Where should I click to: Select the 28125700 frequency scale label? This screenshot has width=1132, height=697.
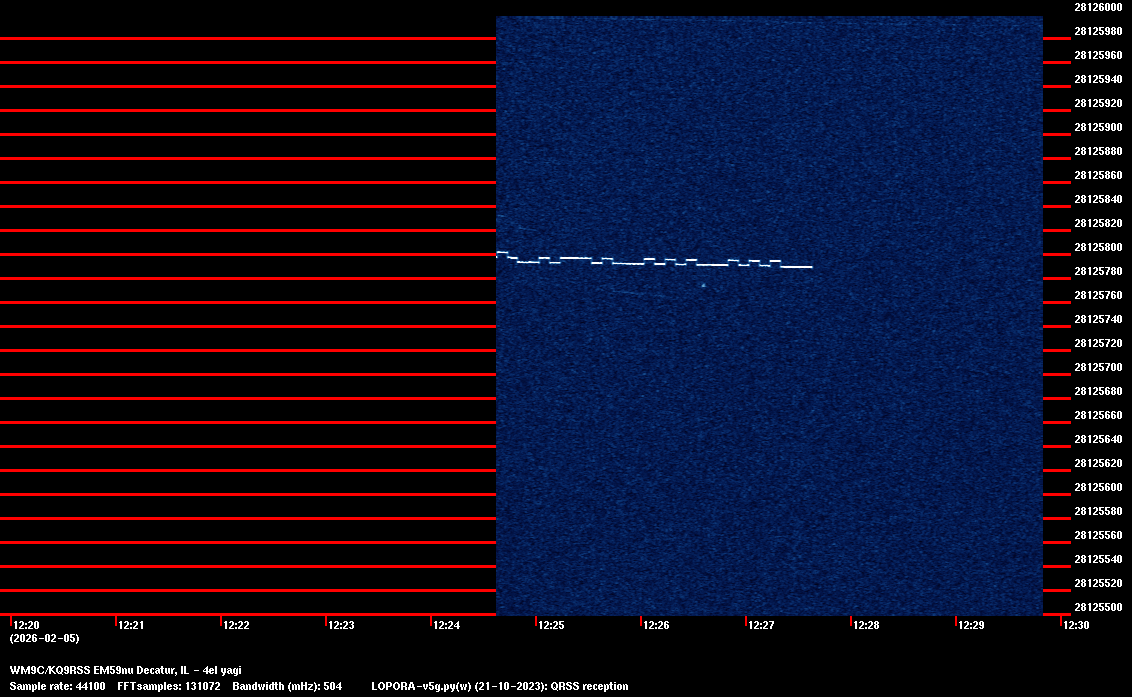coord(1098,367)
